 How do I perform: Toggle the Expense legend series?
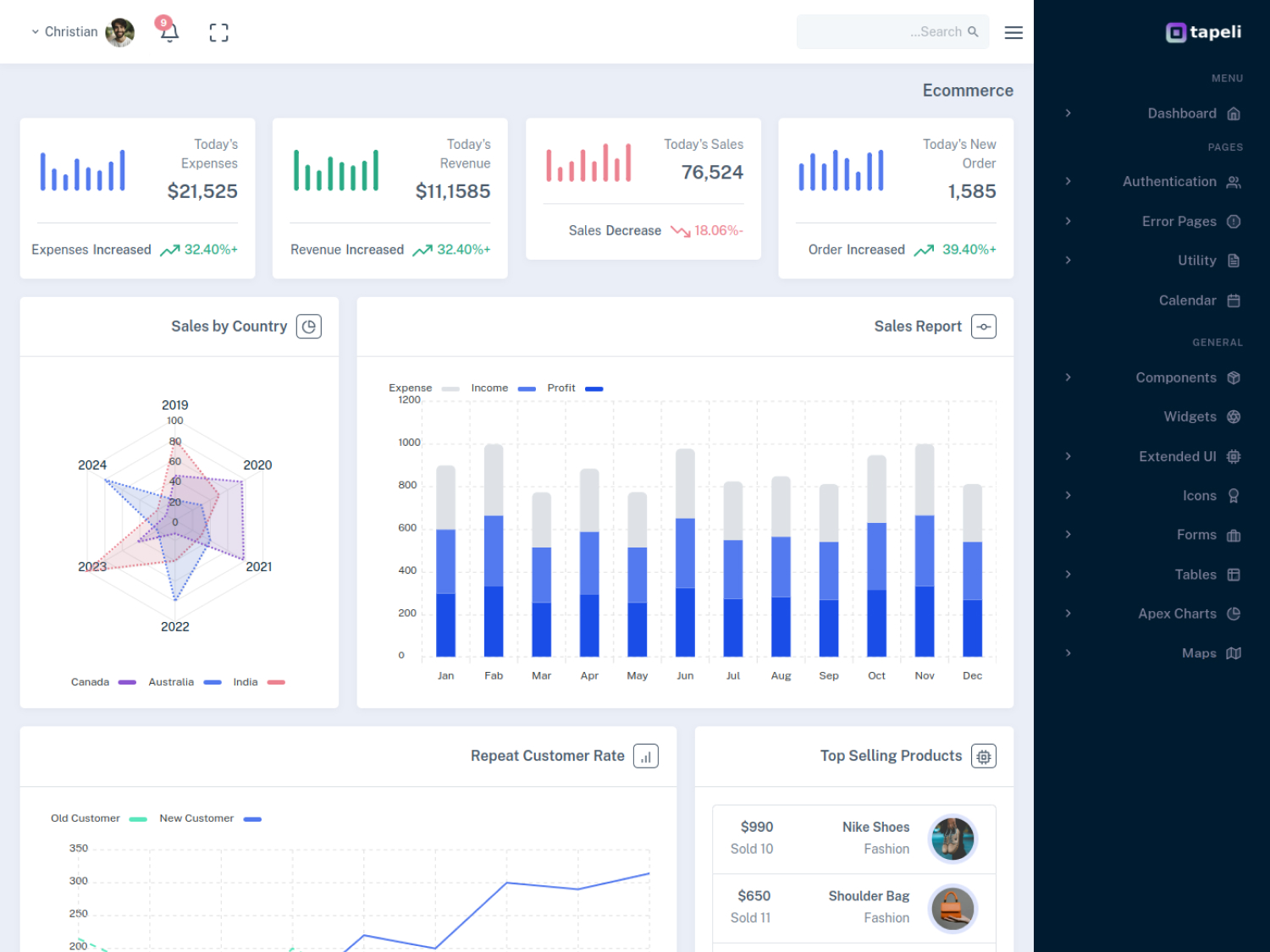click(x=423, y=388)
